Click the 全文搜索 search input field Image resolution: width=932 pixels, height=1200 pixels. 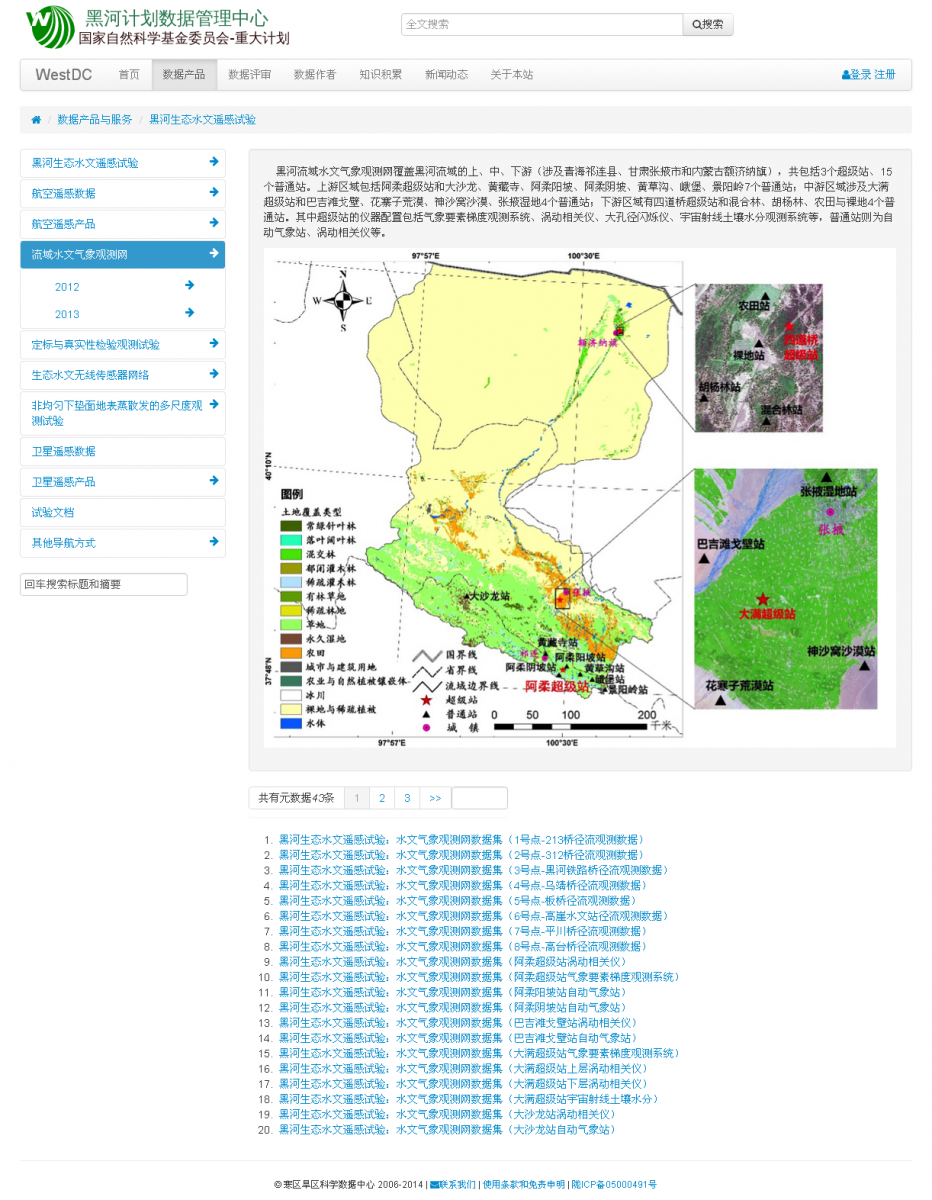pyautogui.click(x=541, y=25)
